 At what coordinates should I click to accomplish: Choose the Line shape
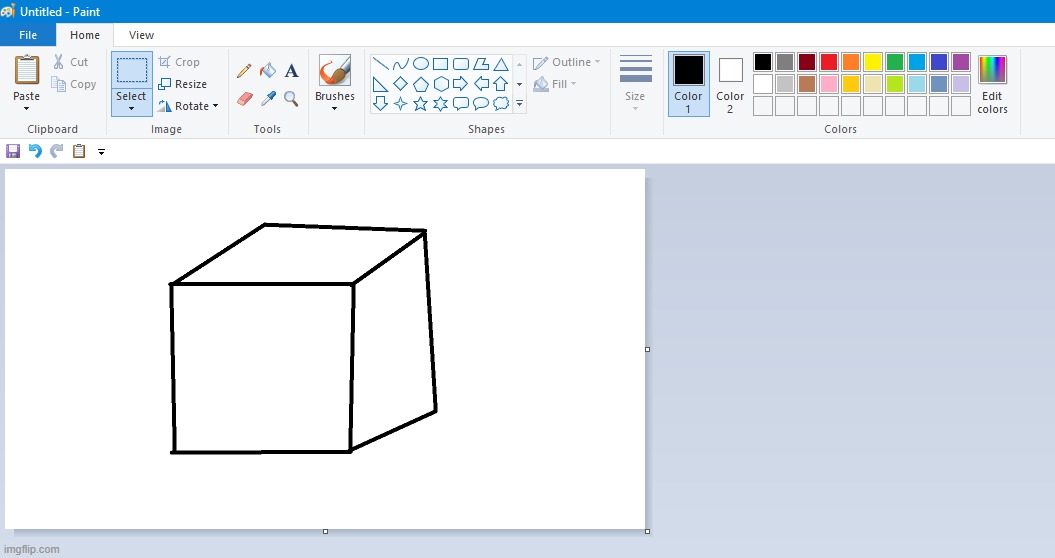tap(381, 64)
